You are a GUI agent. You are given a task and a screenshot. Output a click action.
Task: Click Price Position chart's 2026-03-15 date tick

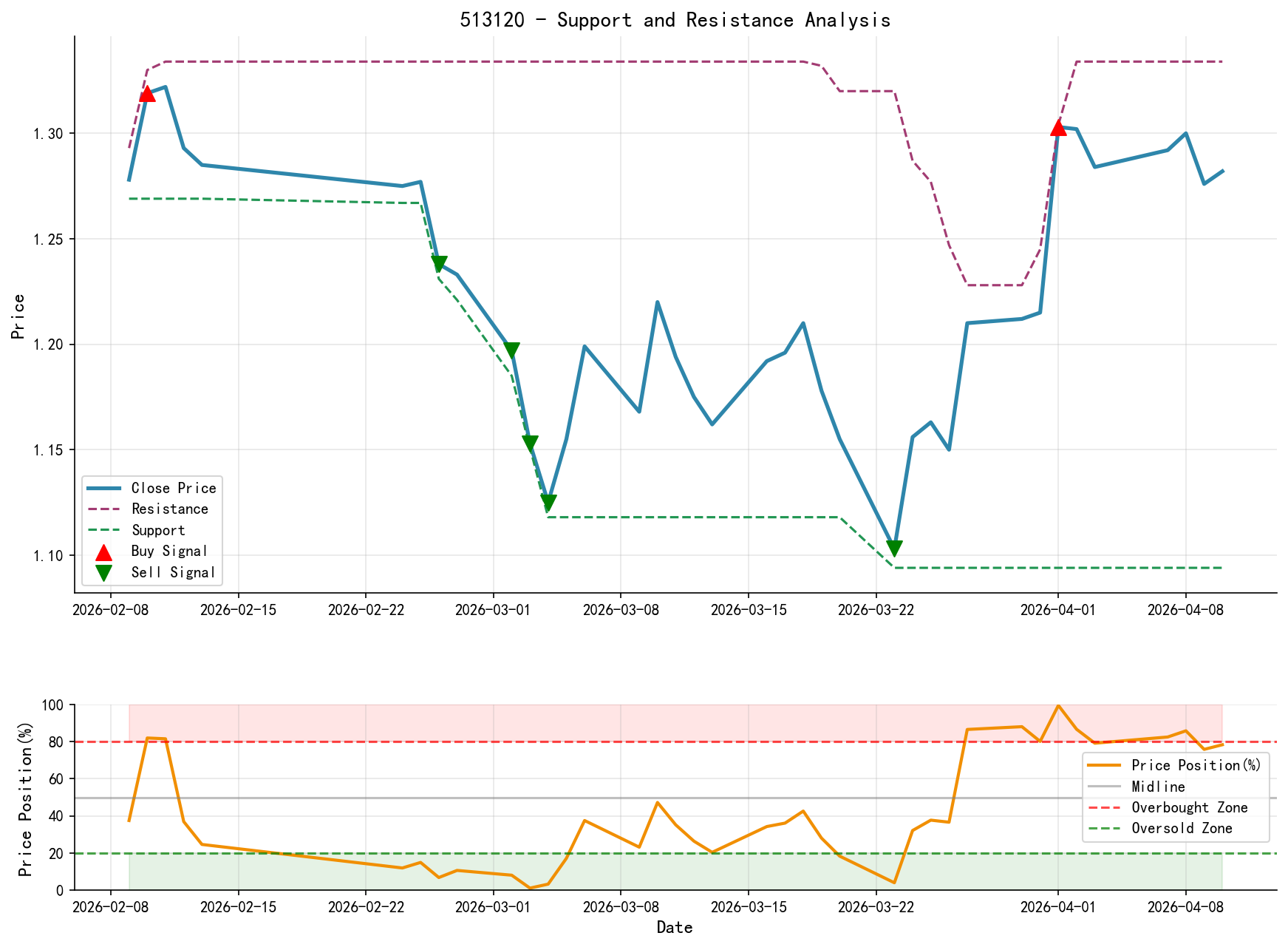748,908
